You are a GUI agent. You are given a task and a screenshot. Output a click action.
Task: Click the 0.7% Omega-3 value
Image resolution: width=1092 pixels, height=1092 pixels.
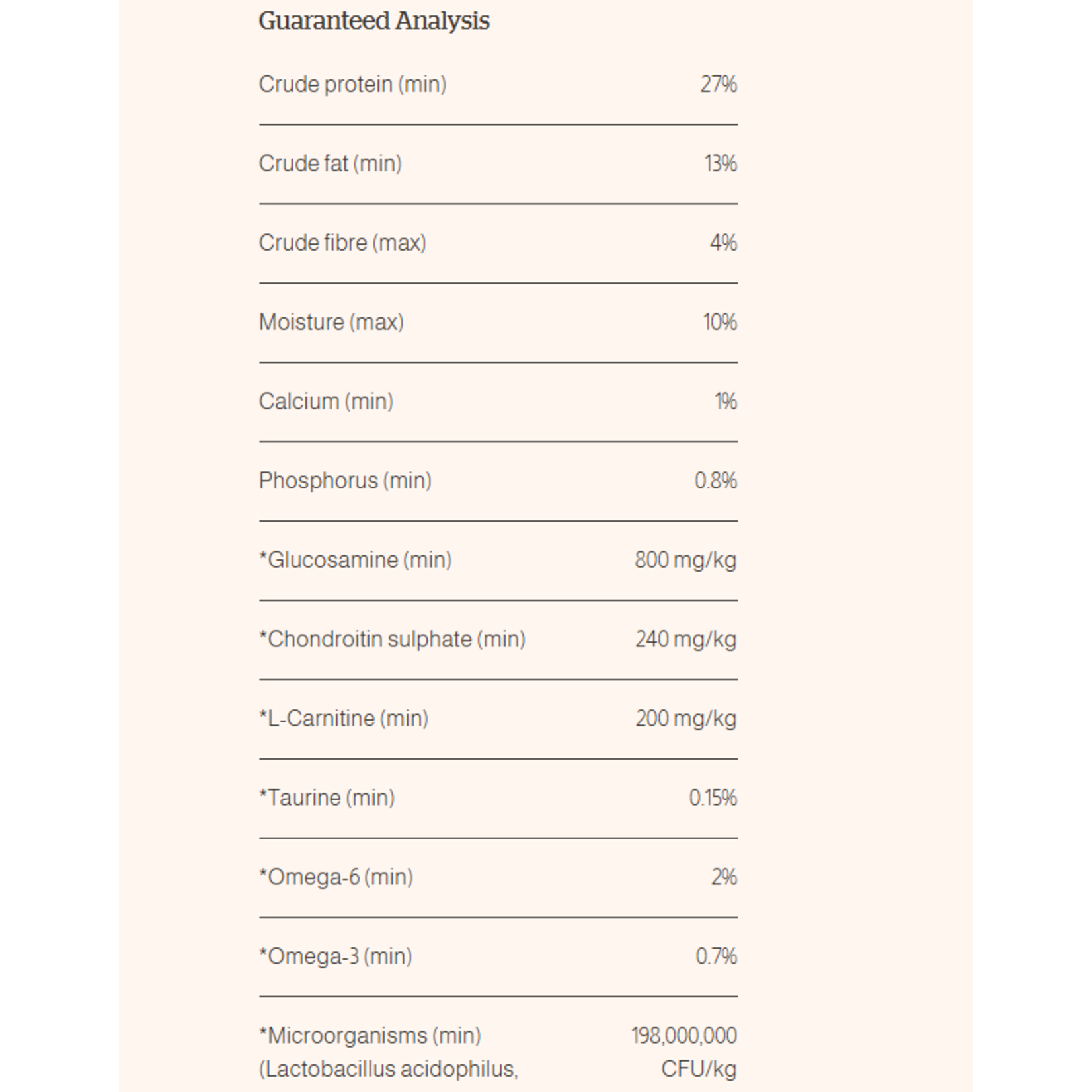[717, 957]
